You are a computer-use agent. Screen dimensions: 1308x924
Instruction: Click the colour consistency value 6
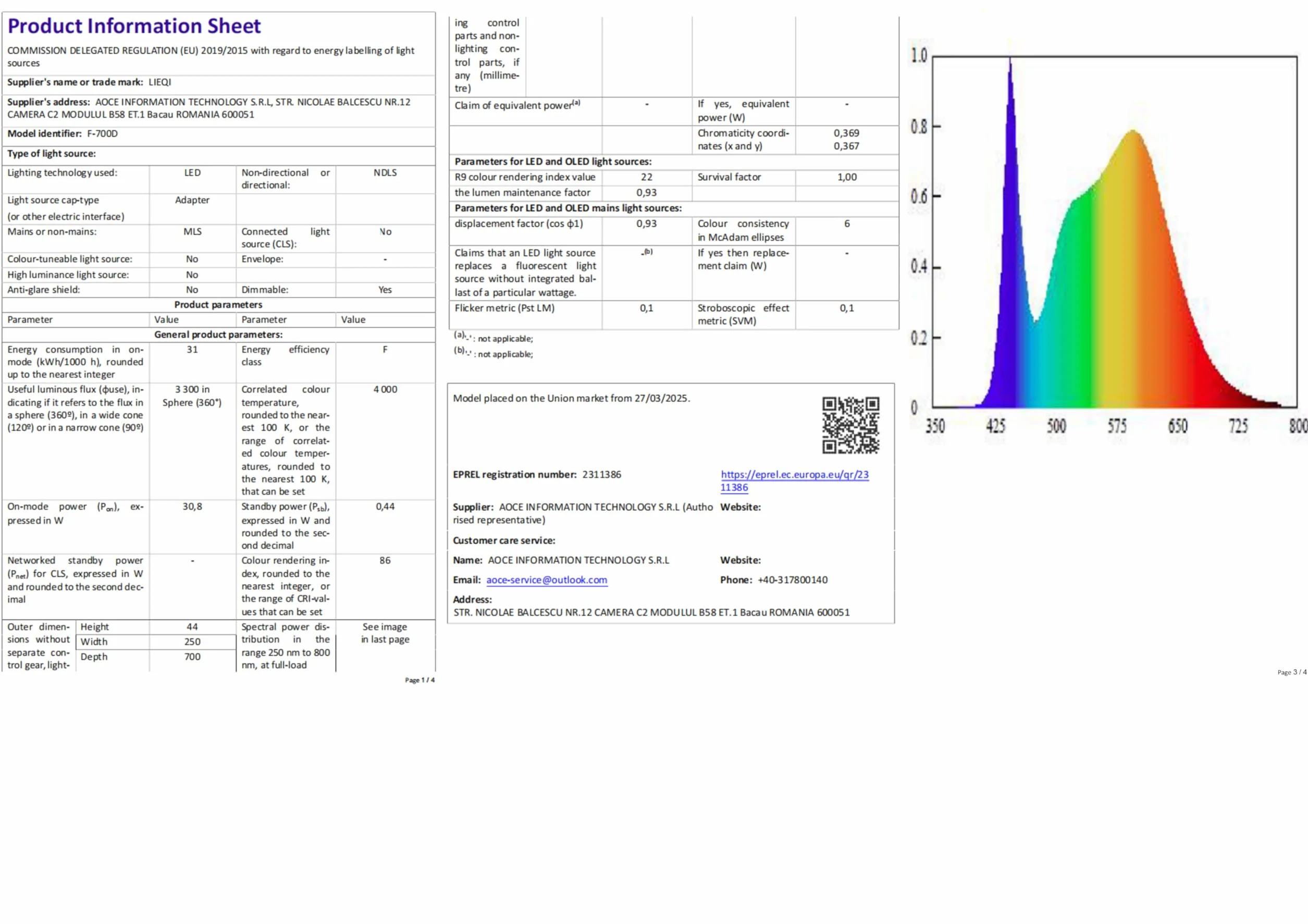(847, 224)
